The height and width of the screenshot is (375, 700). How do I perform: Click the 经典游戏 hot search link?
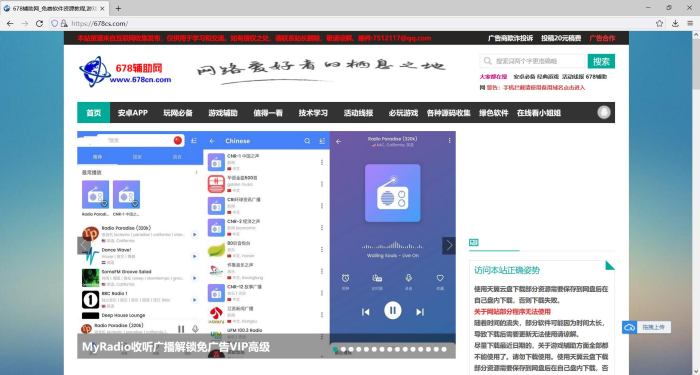click(x=548, y=77)
